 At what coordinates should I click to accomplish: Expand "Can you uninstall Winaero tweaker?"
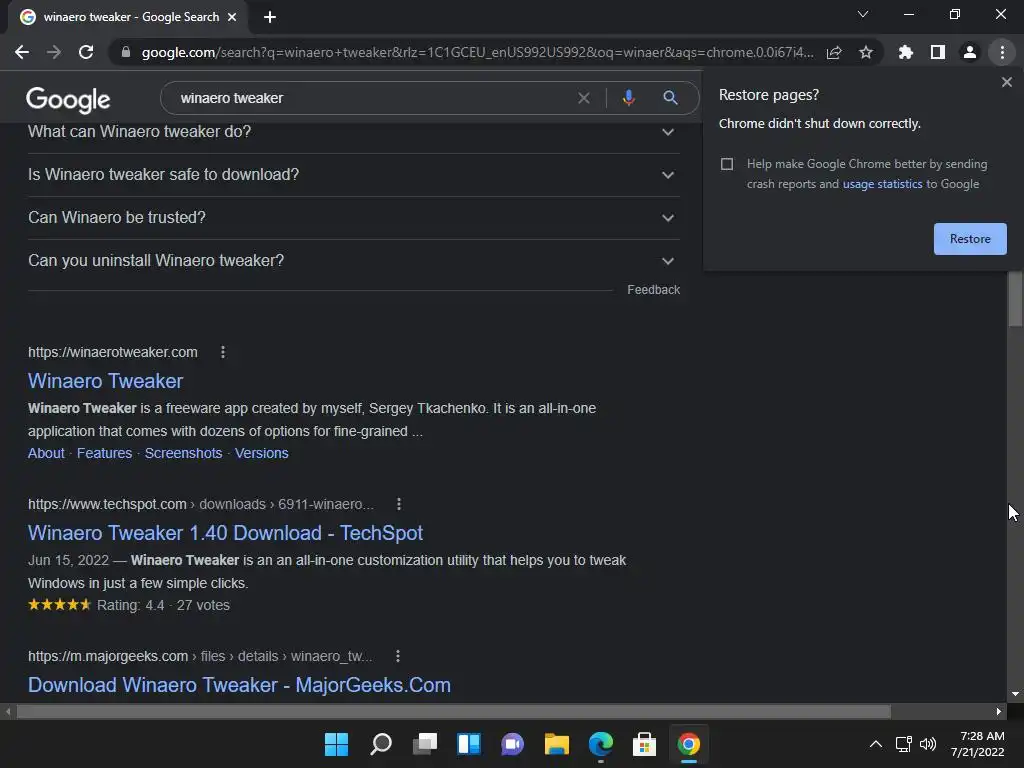coord(353,261)
